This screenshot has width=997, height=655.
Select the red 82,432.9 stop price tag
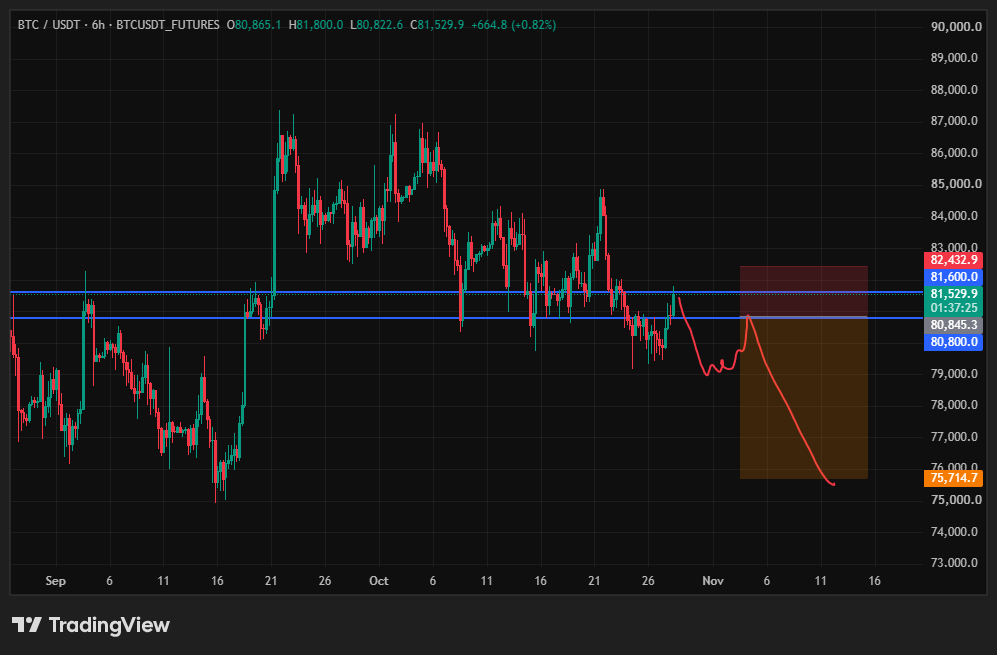click(953, 259)
